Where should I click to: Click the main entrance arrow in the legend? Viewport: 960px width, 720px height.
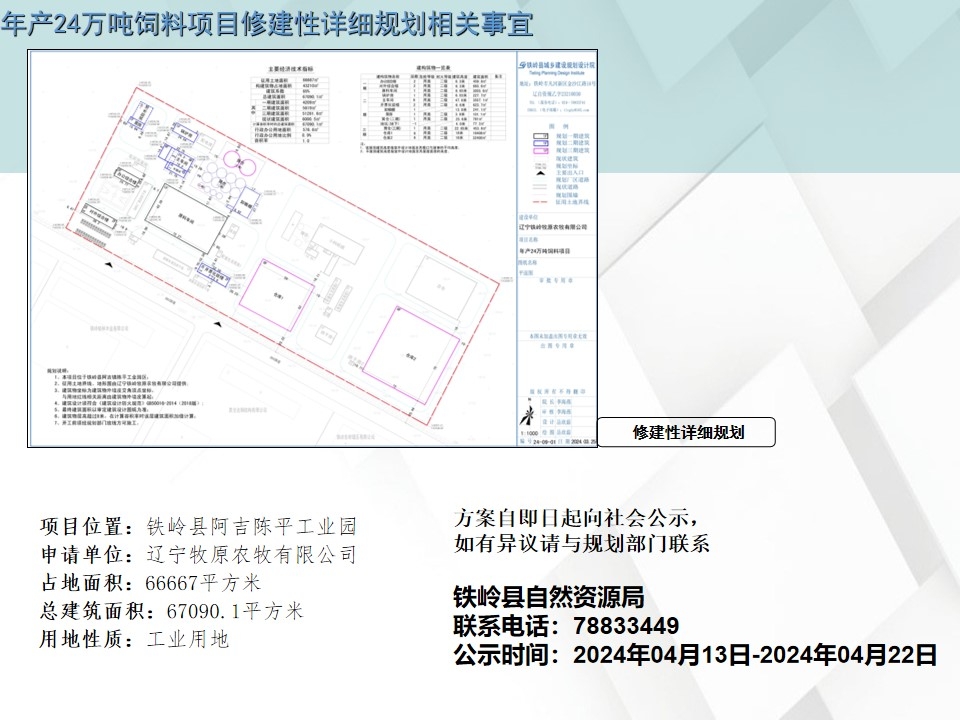(x=541, y=173)
